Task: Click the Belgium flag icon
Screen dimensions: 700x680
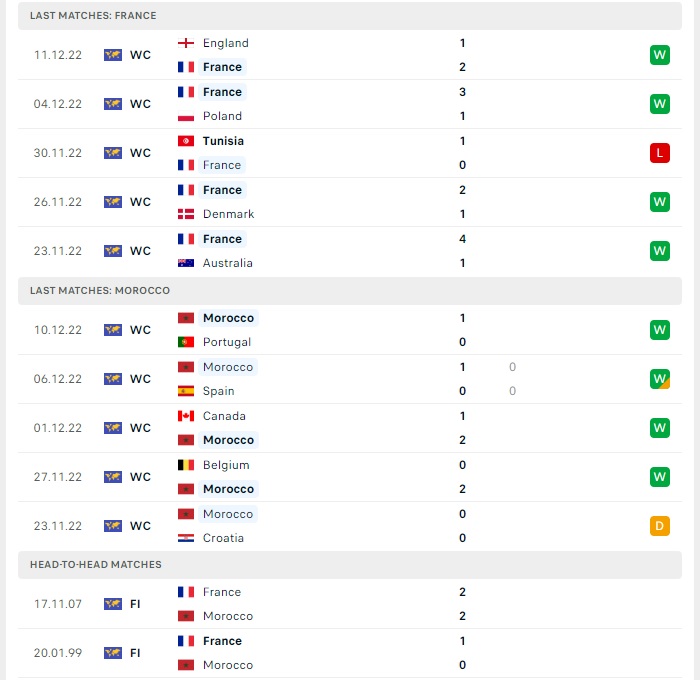Action: point(186,465)
